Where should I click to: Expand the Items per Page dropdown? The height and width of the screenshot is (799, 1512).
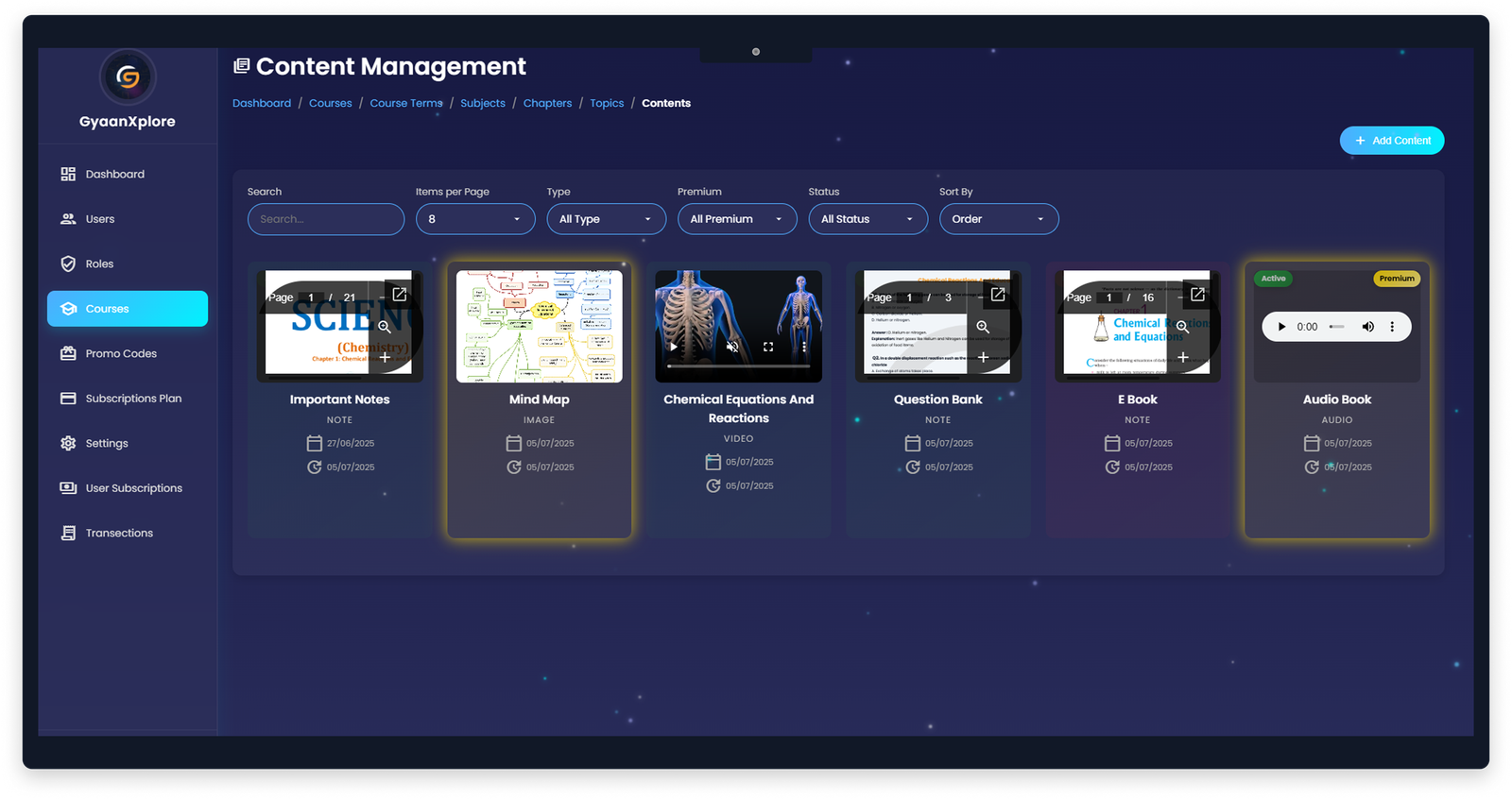click(475, 219)
